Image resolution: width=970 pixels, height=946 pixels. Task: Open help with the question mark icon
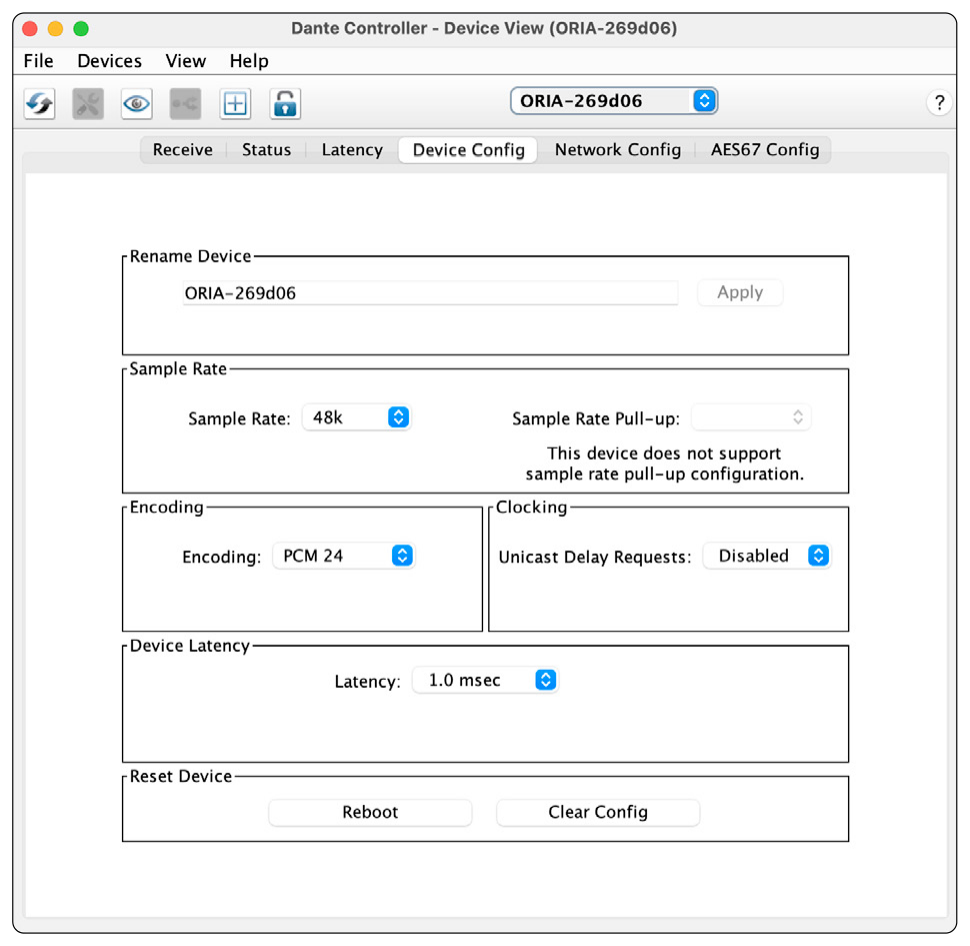click(939, 102)
